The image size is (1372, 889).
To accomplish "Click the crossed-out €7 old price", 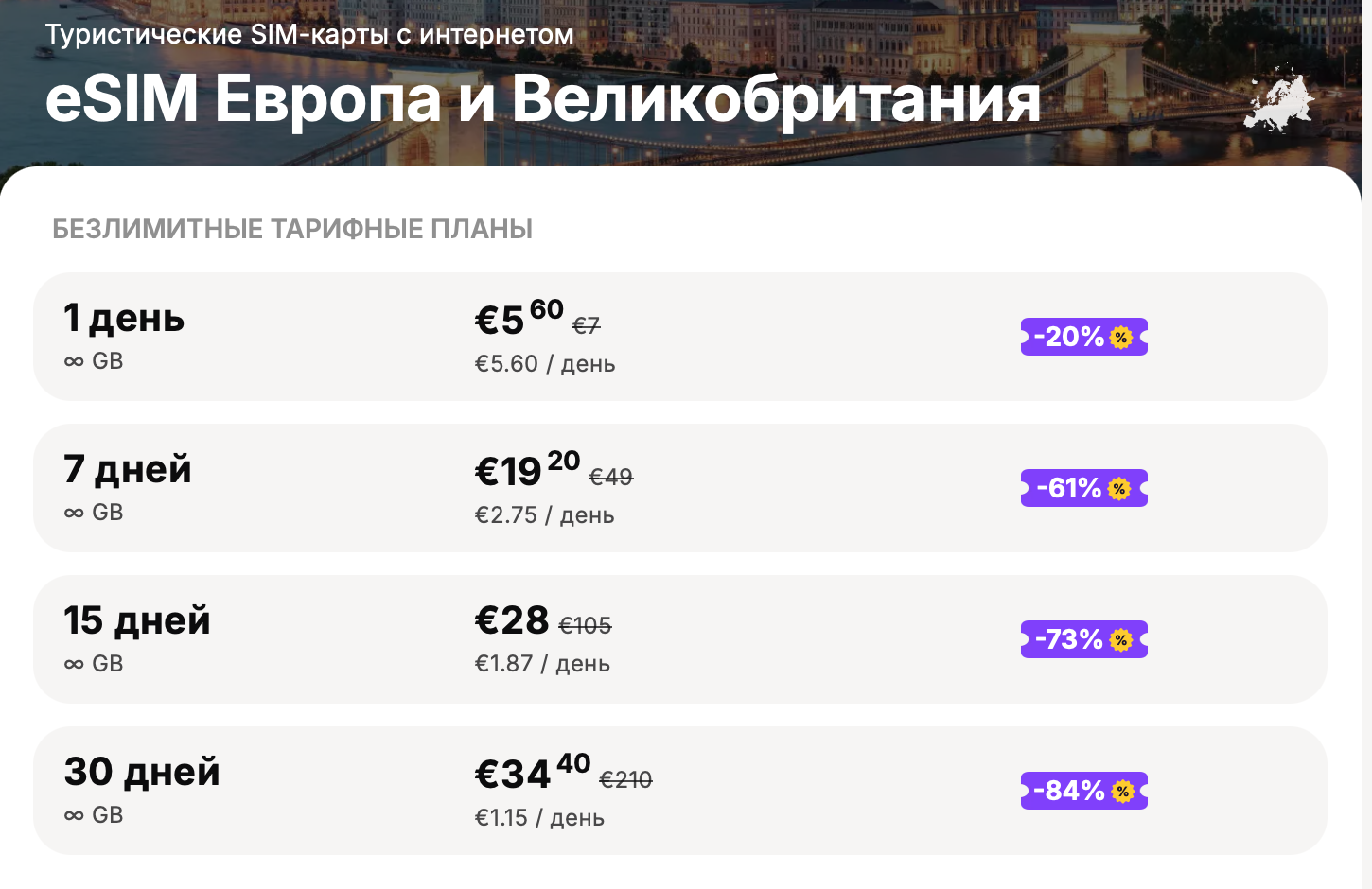I will pyautogui.click(x=587, y=325).
